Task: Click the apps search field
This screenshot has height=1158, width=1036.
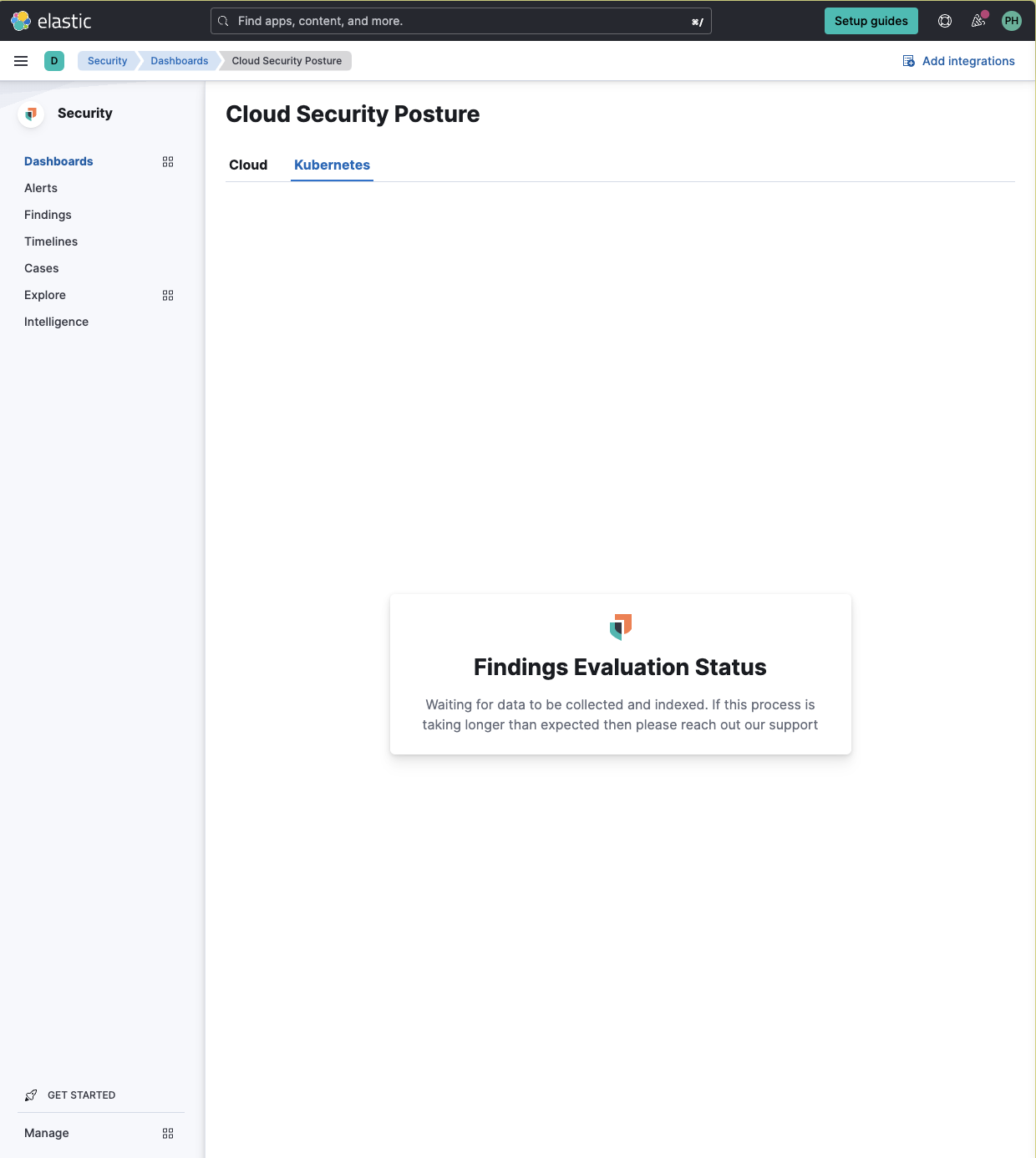Action: click(460, 21)
